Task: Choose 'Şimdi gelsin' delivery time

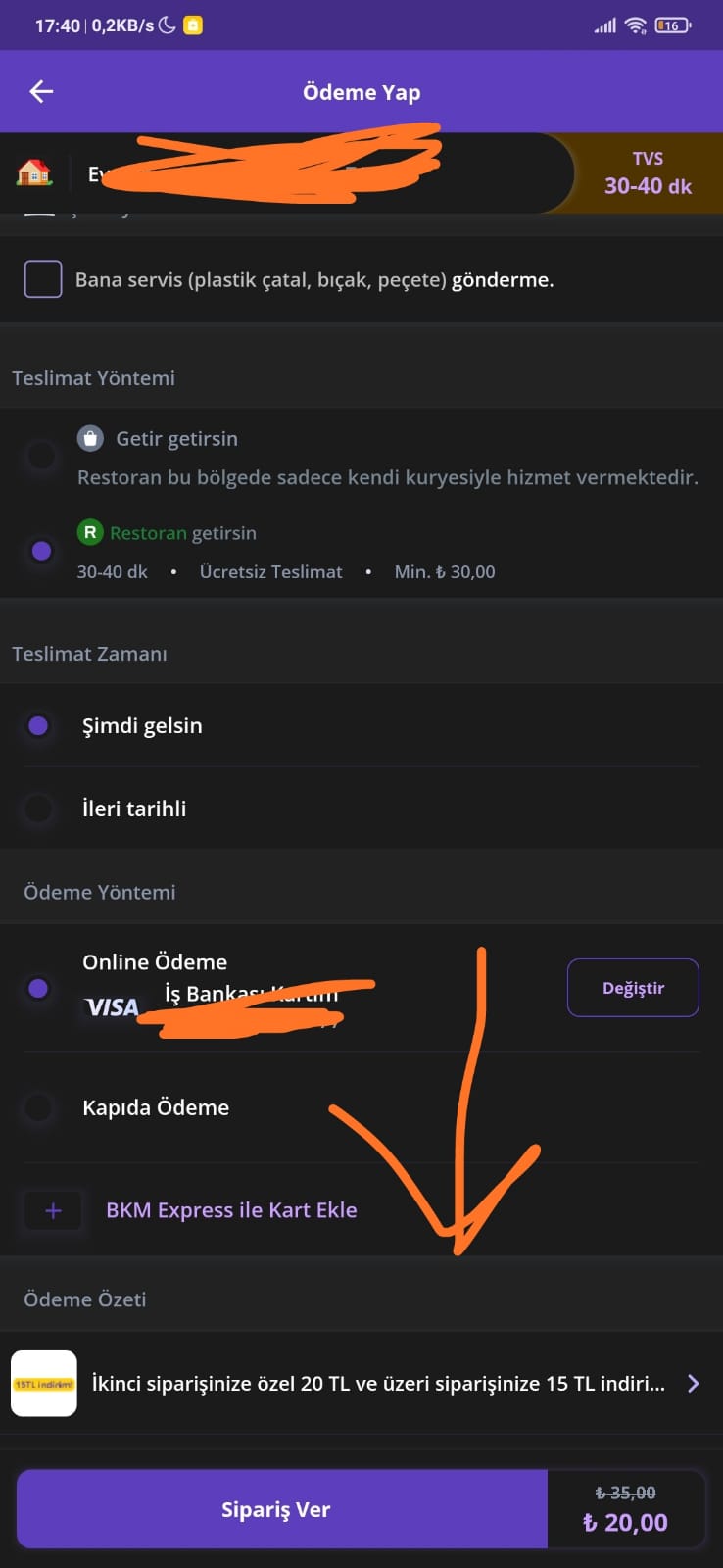Action: click(38, 726)
